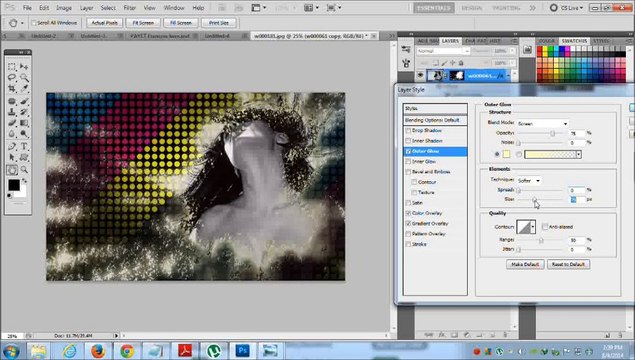The width and height of the screenshot is (635, 360).
Task: Show the hidden document tabs list
Action: pos(392,36)
